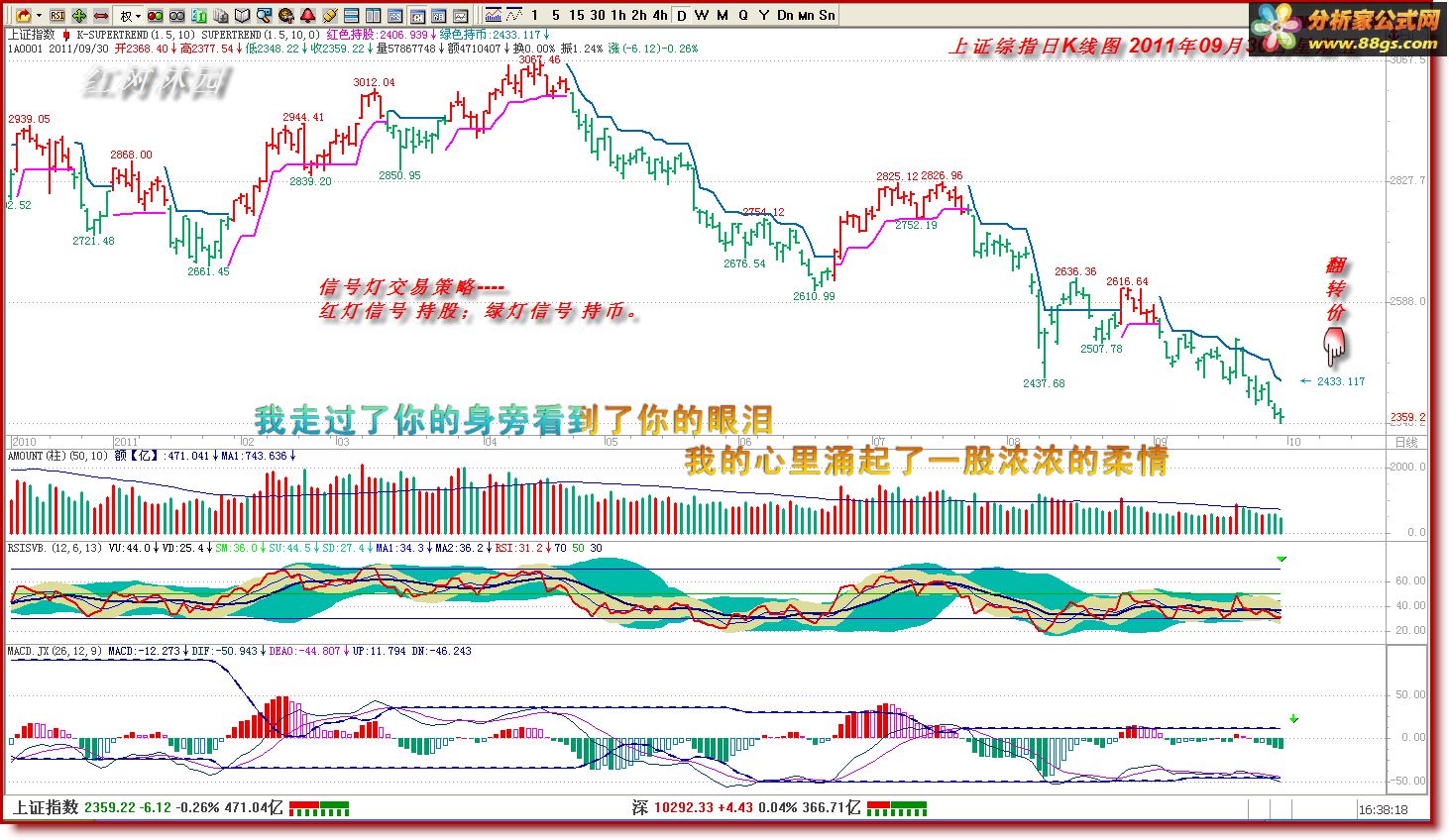This screenshot has height=840, width=1449.
Task: Click the 16:38:18 clock in status bar
Action: pos(1382,809)
